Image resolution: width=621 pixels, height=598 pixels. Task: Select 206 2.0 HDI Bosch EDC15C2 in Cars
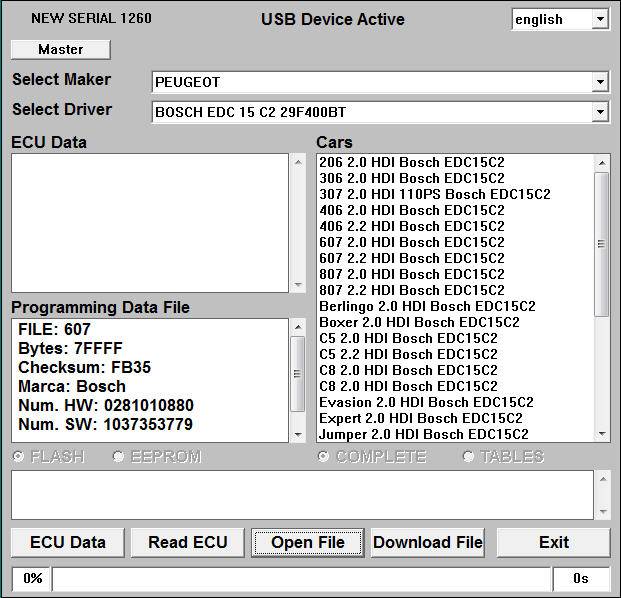[411, 162]
